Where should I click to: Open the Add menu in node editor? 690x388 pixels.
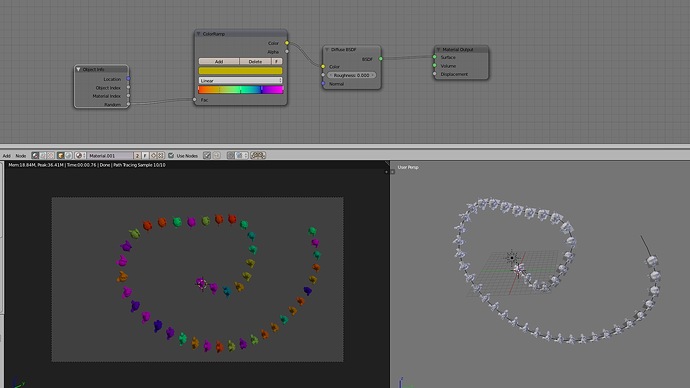(7, 156)
